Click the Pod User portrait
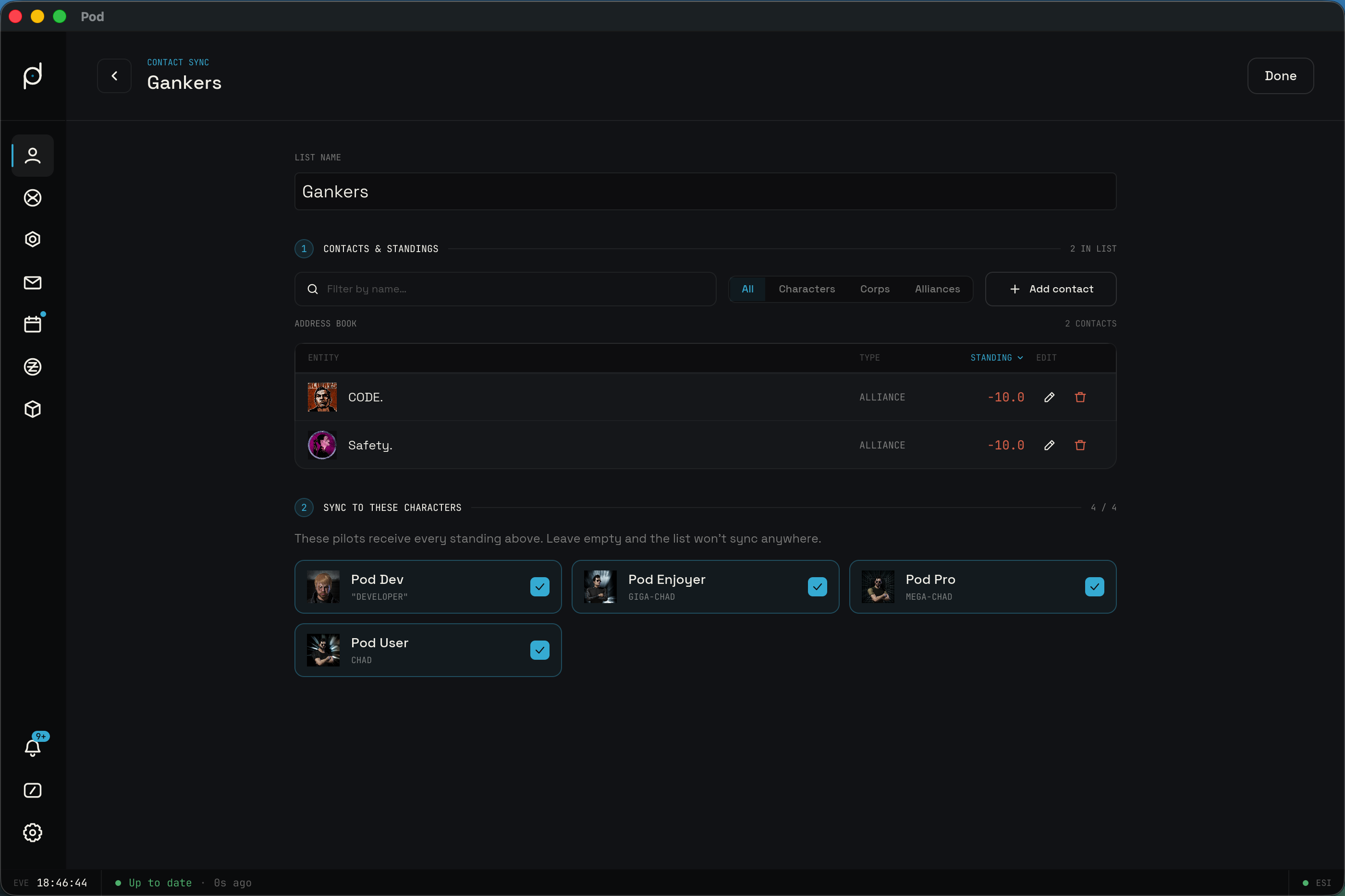 (x=323, y=650)
